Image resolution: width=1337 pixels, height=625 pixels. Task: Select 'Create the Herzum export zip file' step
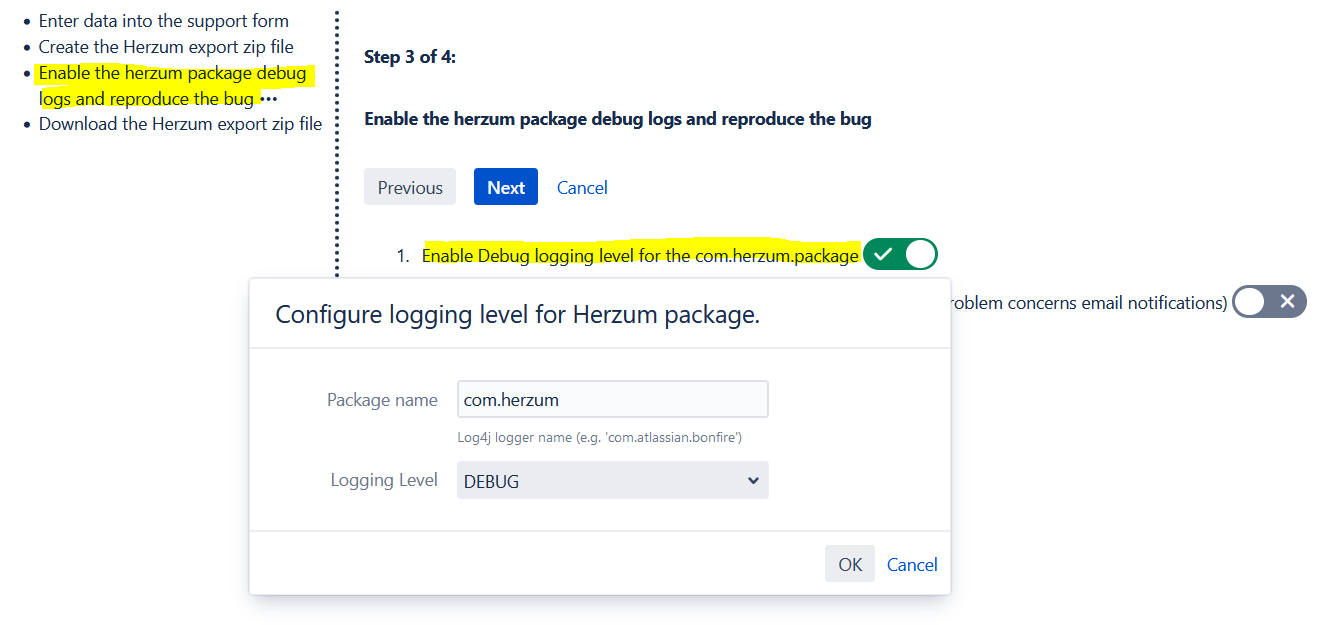[x=166, y=46]
